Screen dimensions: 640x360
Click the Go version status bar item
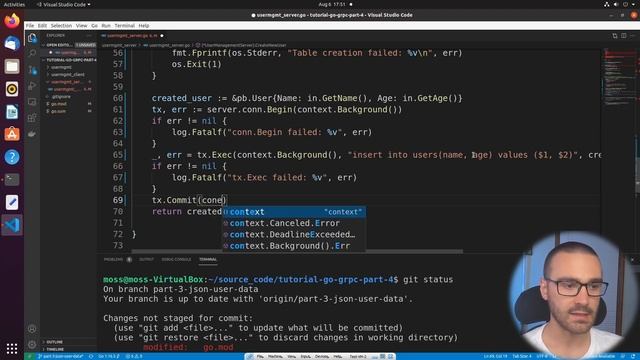(108, 356)
